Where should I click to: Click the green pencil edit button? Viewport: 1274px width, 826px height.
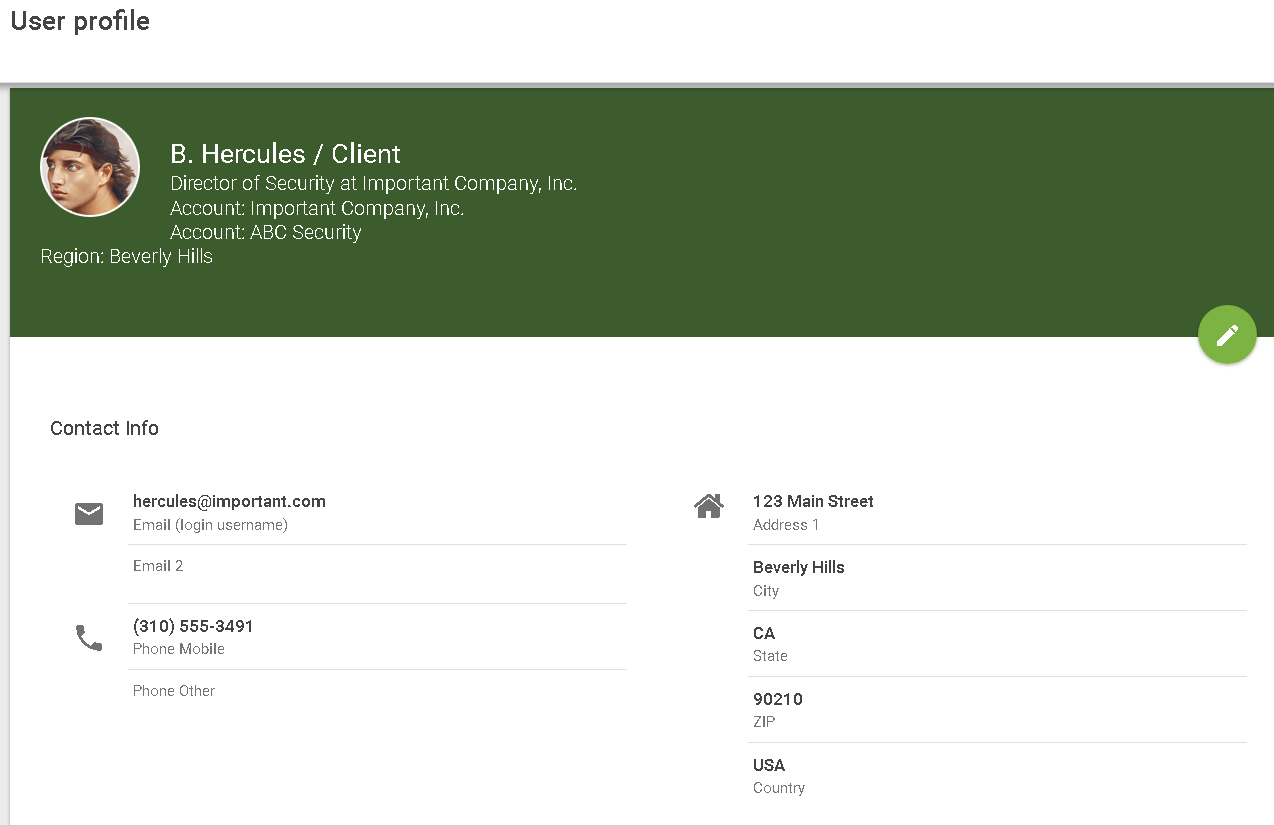point(1227,335)
